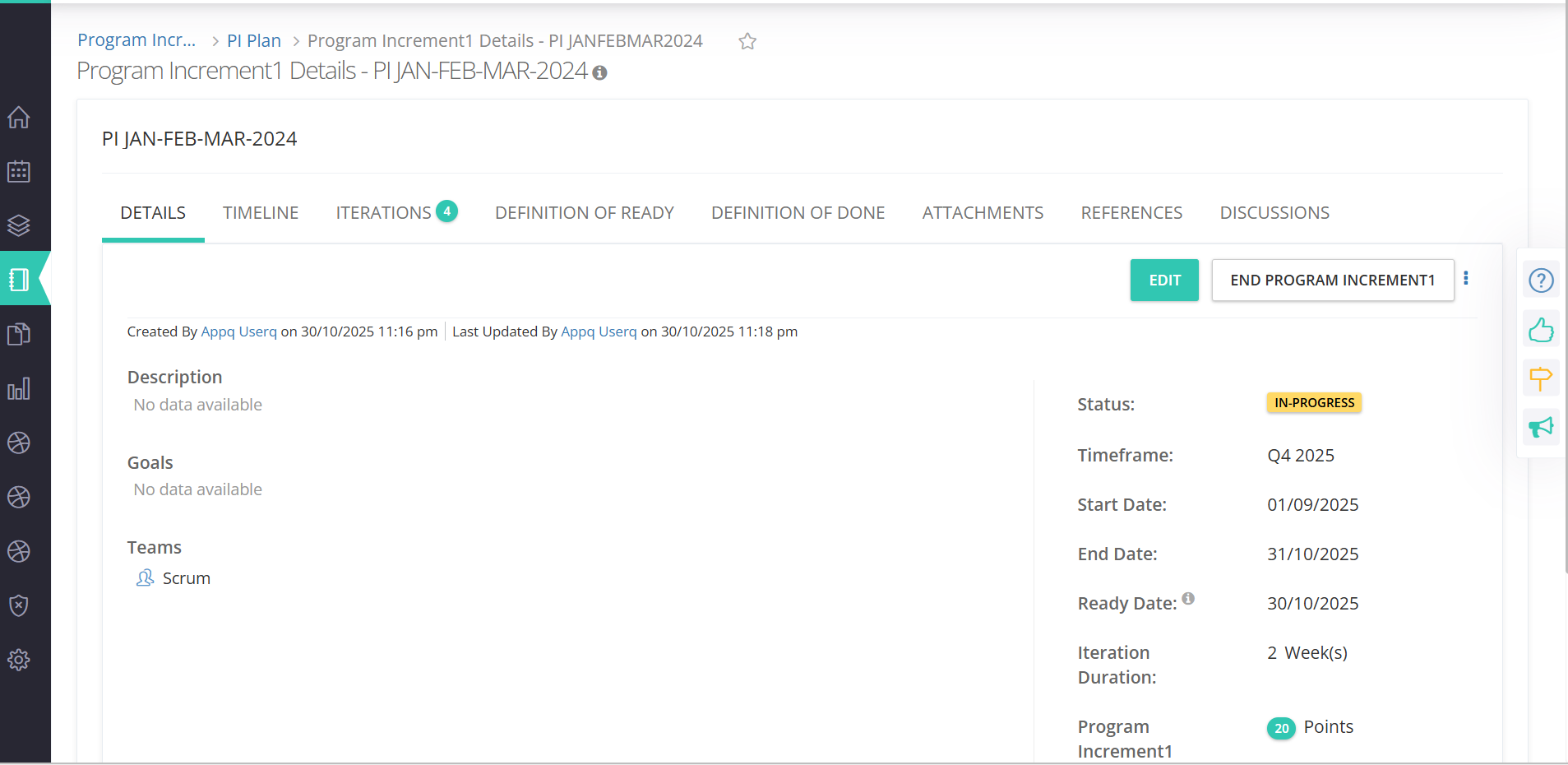Viewport: 1568px width, 765px height.
Task: Click the shield icon in the sidebar
Action: [19, 605]
